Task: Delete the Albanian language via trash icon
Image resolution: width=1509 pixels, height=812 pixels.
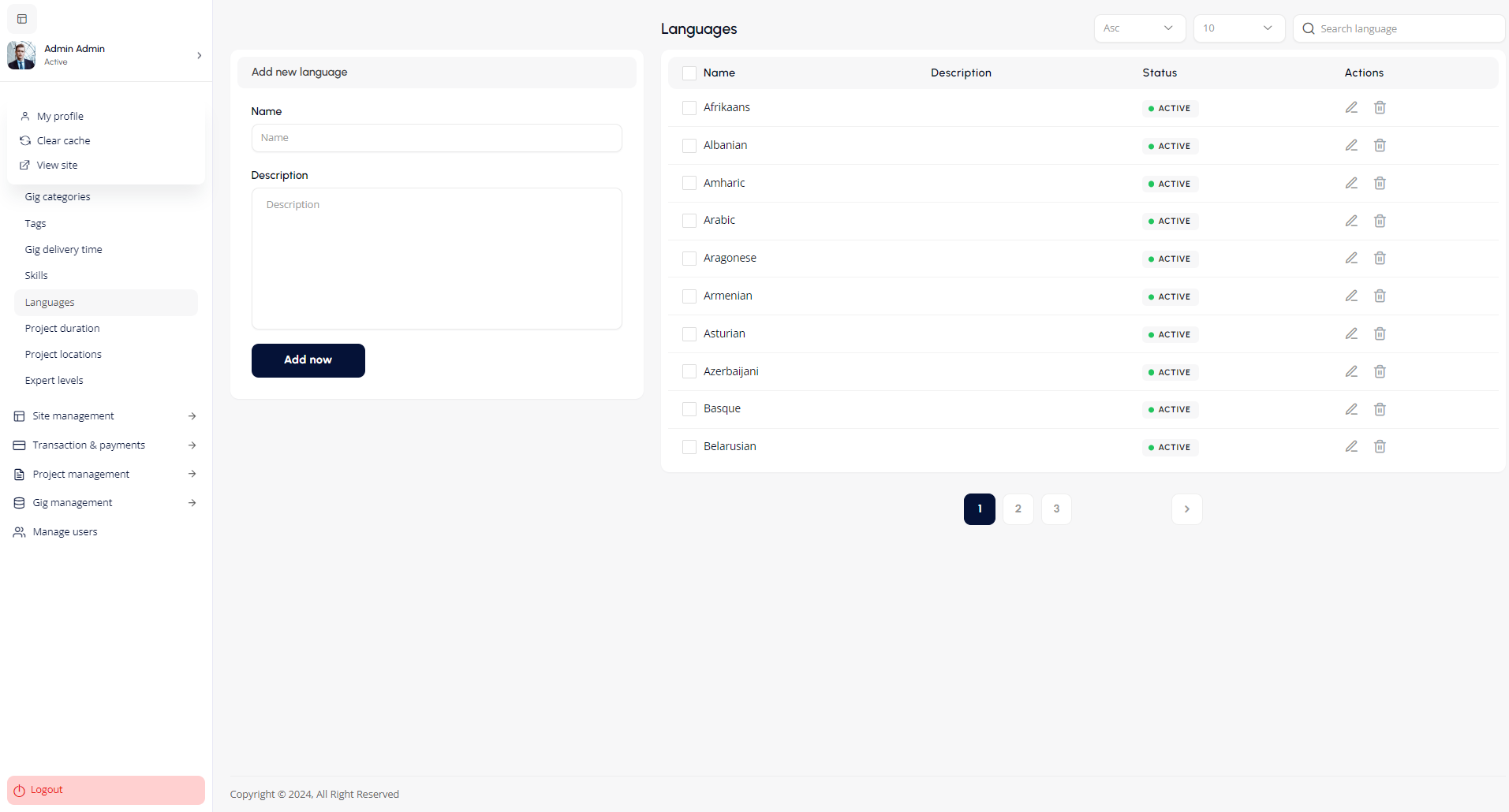Action: 1380,145
